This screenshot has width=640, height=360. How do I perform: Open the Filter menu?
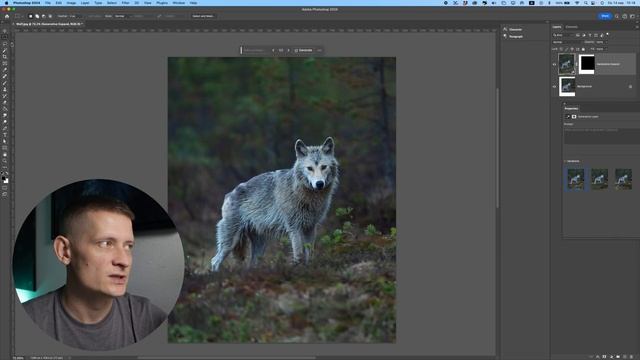click(125, 3)
